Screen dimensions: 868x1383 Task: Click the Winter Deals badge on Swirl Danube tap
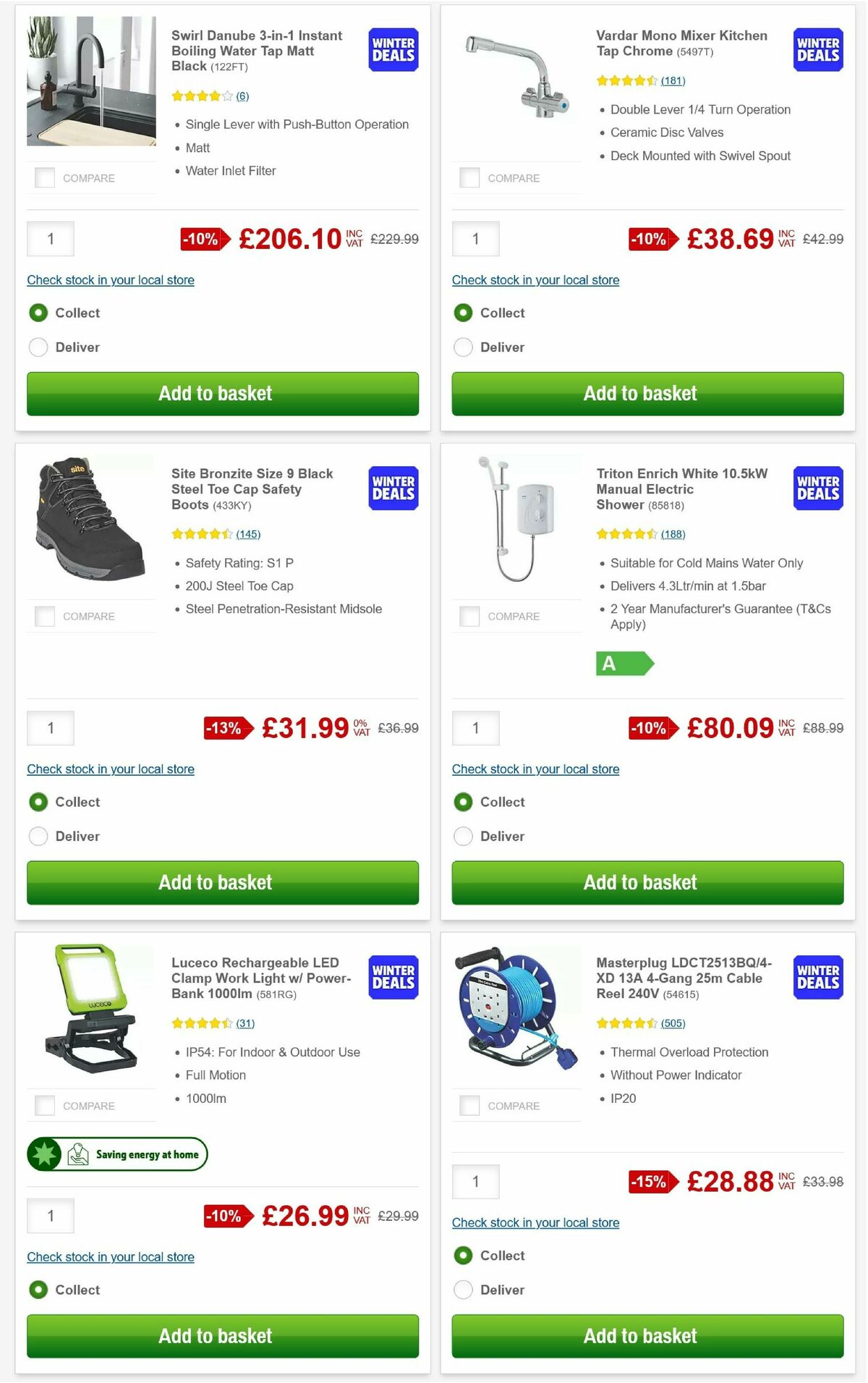click(391, 49)
